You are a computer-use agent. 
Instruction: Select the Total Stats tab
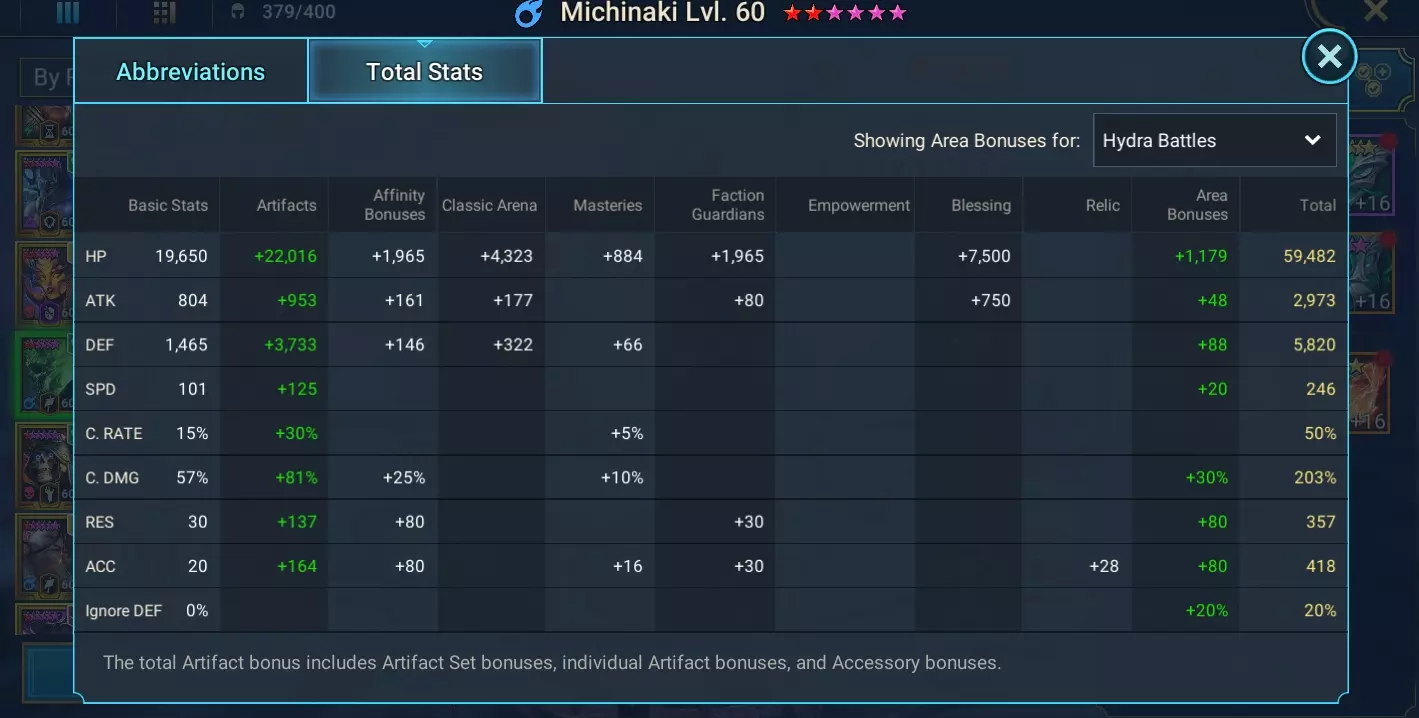coord(425,71)
